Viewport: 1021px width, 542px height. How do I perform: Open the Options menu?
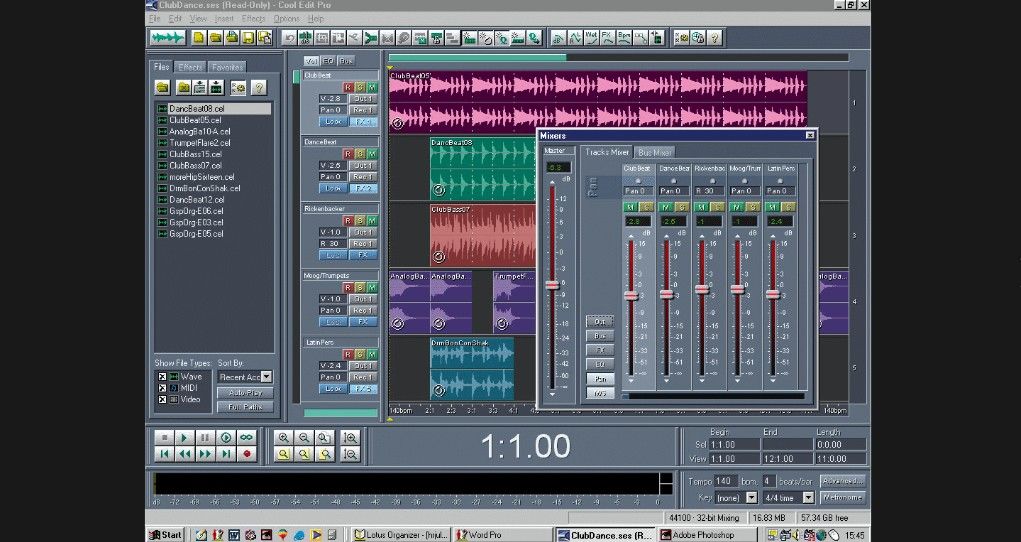coord(287,19)
